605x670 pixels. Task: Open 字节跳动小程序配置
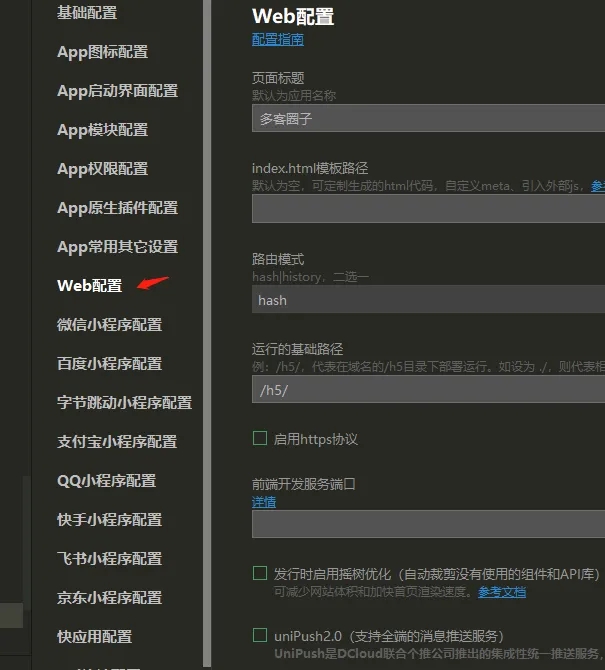tap(124, 403)
